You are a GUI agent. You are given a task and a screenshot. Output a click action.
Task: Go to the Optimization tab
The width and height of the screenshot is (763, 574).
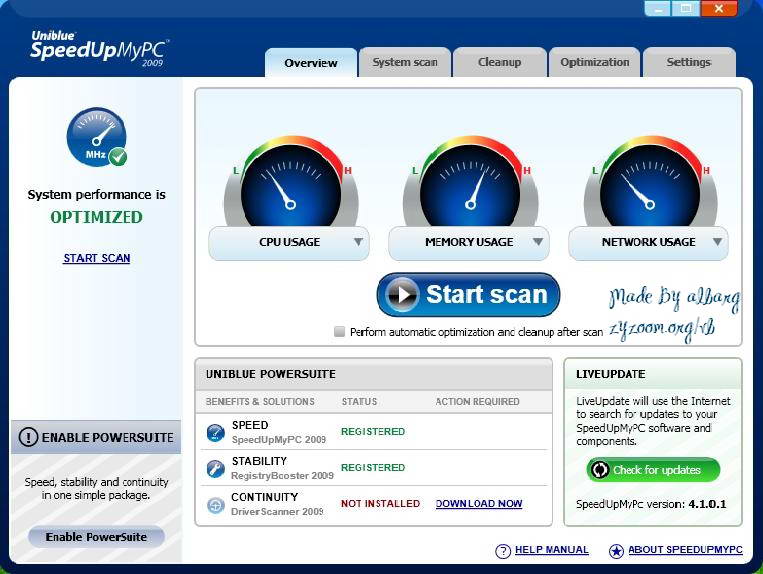(594, 62)
